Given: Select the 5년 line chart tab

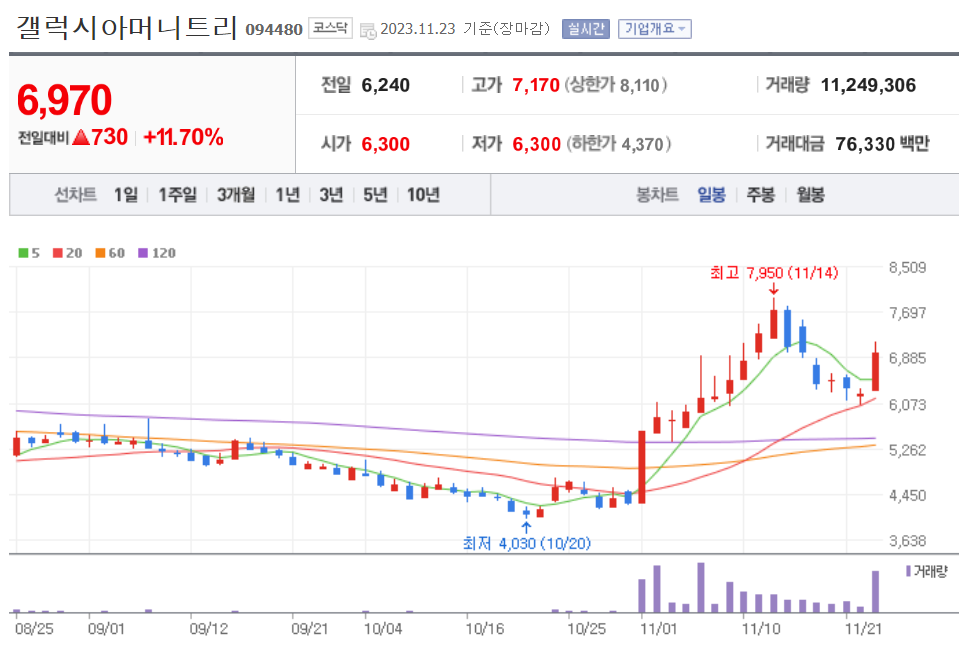Looking at the screenshot, I should coord(375,194).
